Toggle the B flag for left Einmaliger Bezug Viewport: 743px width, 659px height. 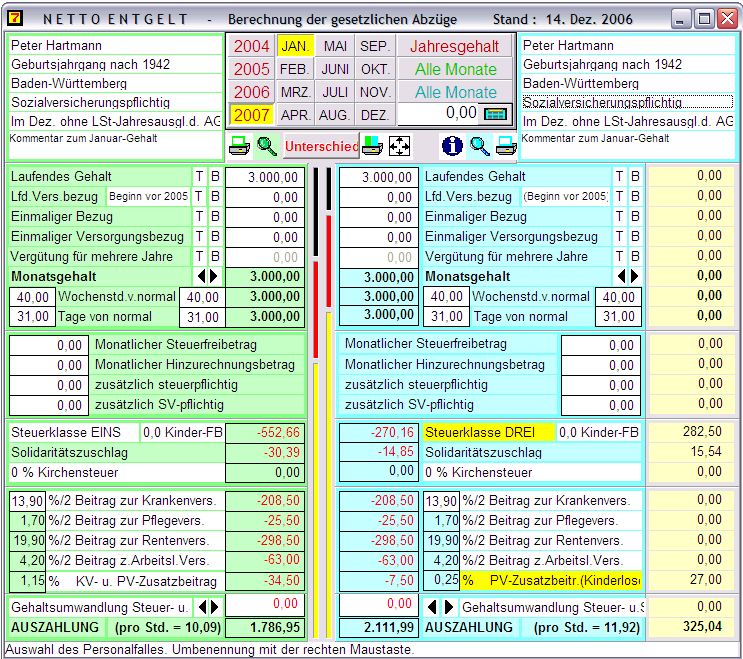pyautogui.click(x=214, y=217)
